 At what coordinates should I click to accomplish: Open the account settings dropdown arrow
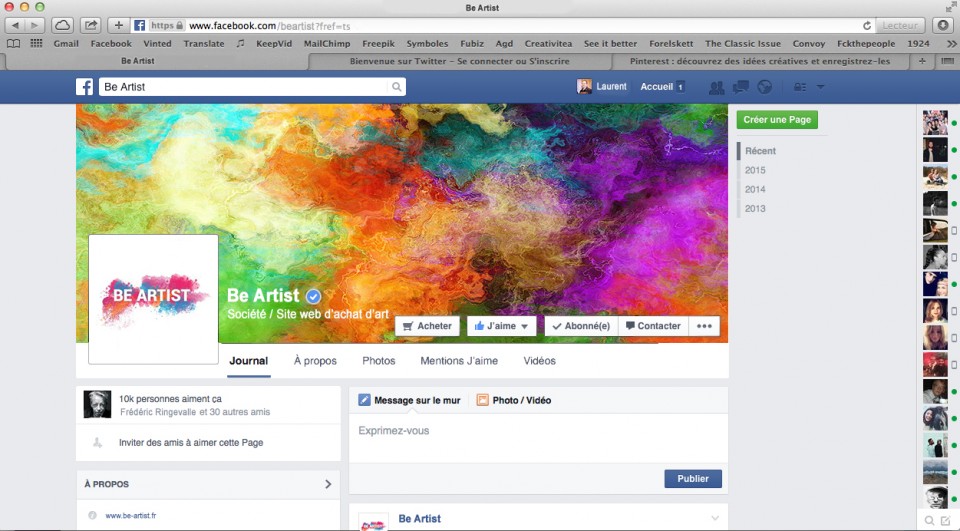[821, 87]
